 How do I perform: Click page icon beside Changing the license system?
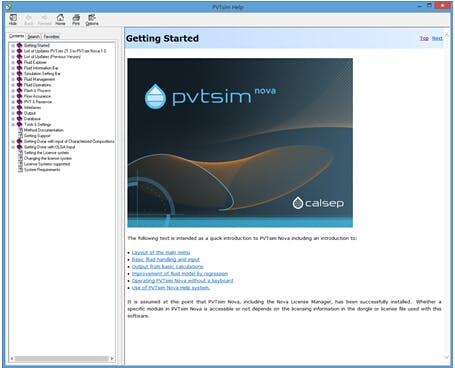point(20,158)
